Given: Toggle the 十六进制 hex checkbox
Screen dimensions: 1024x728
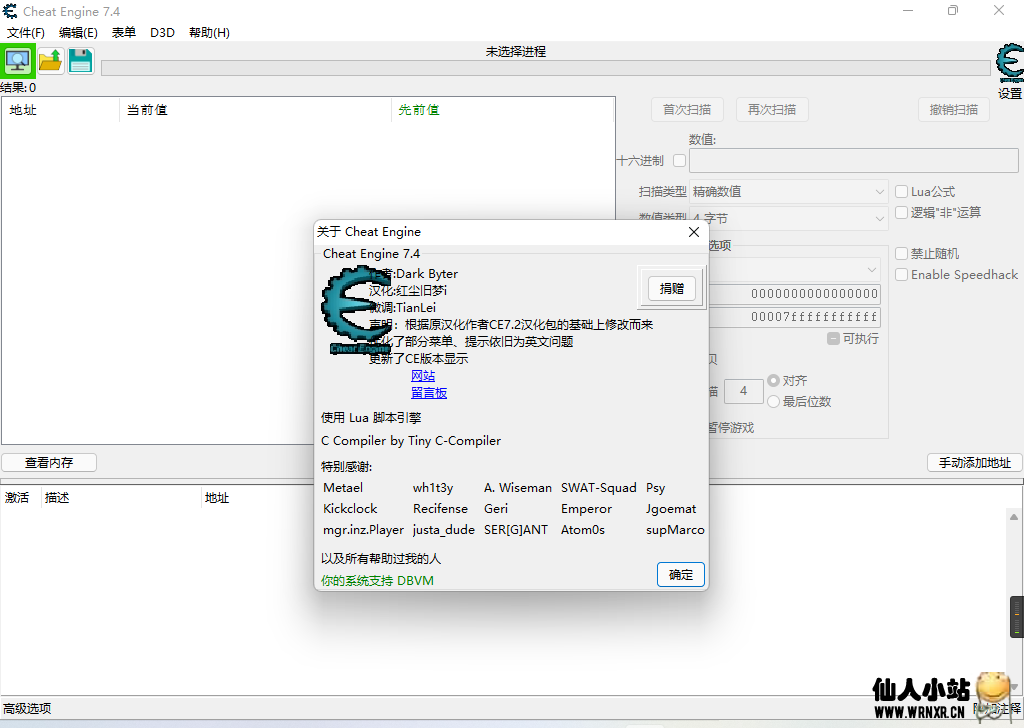Looking at the screenshot, I should (679, 160).
